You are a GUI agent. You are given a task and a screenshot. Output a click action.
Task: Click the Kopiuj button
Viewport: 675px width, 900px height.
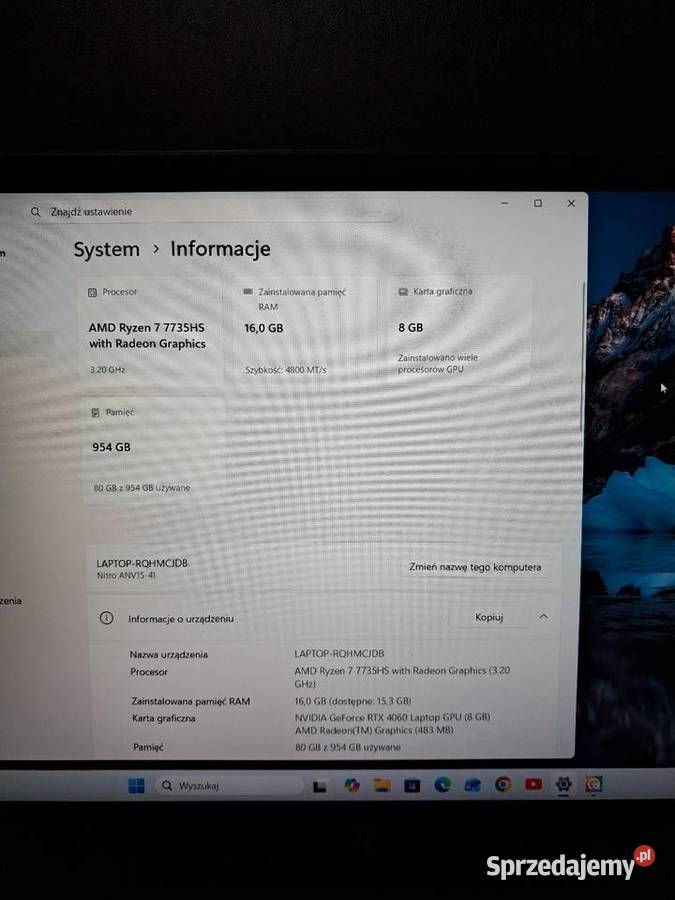point(489,617)
